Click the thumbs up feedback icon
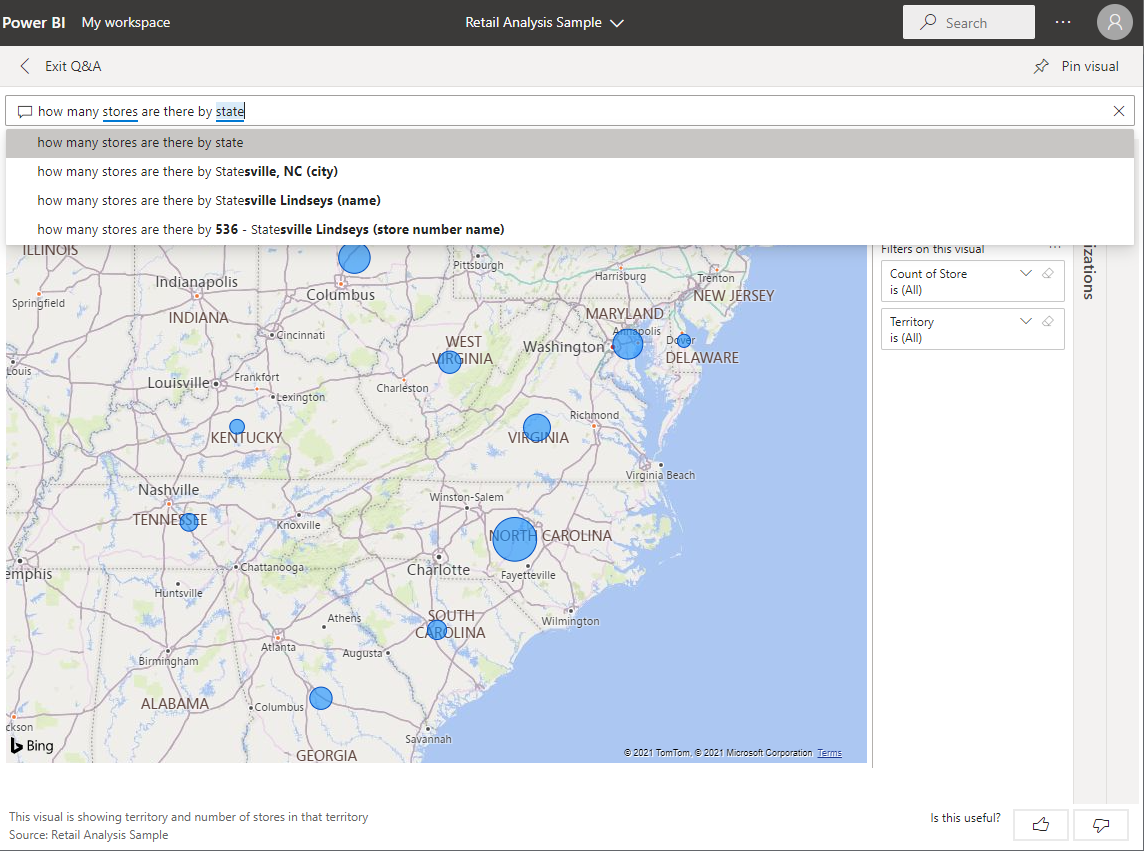Viewport: 1144px width, 851px height. [x=1040, y=825]
